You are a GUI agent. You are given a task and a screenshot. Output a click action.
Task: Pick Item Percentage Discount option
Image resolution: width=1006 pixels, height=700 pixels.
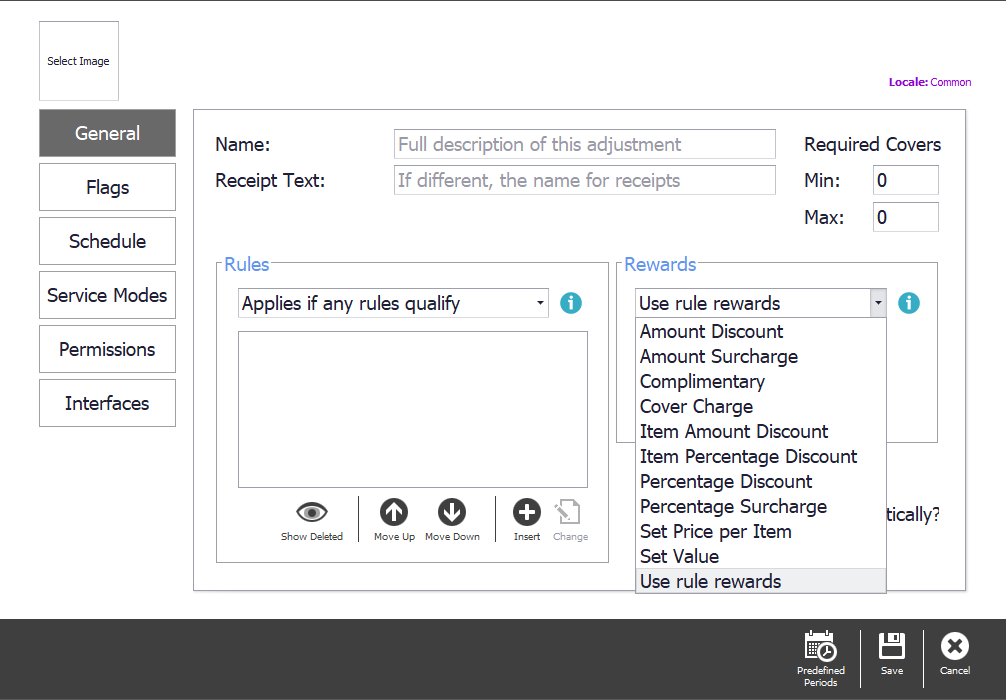761,456
